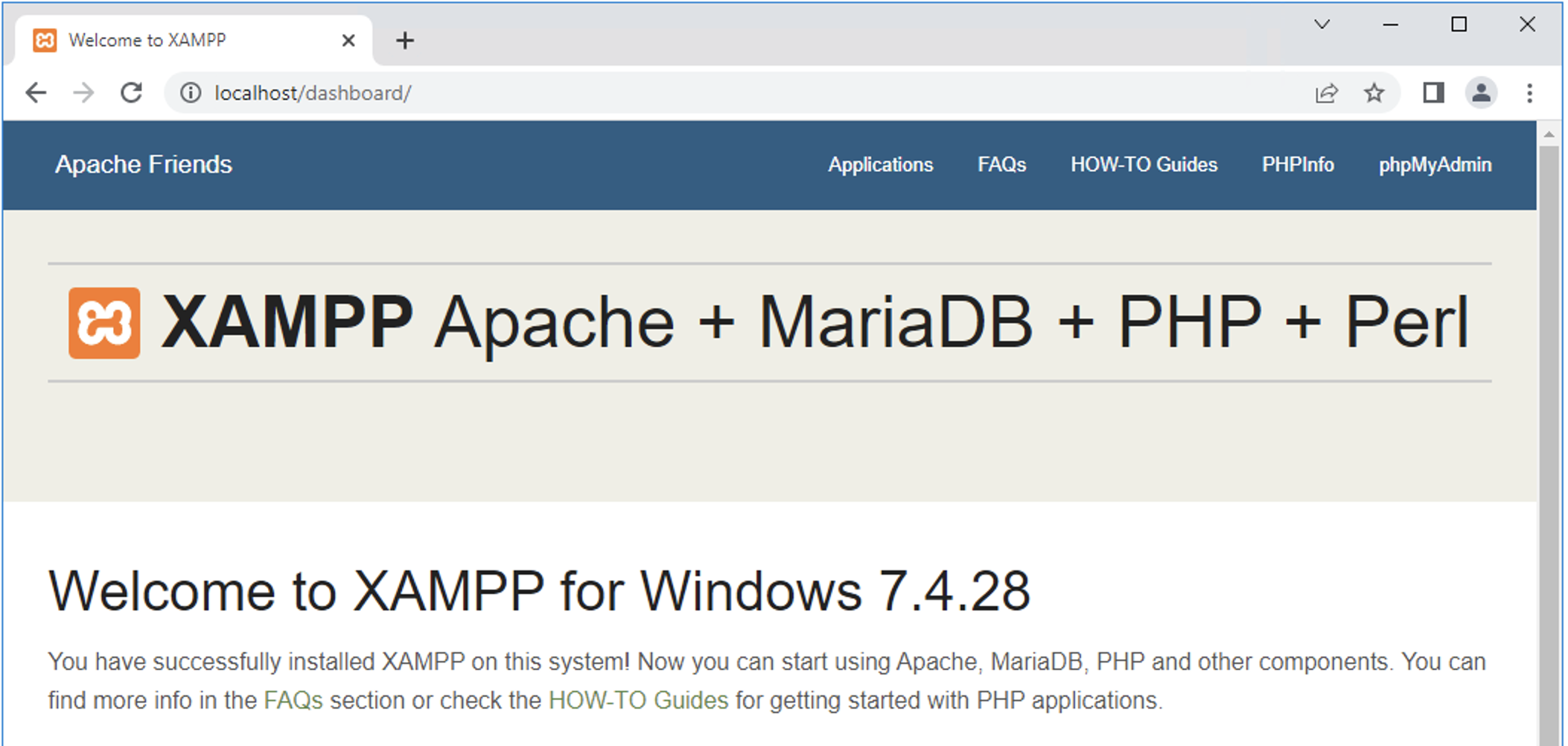Close the Welcome to XAMPP tab
Viewport: 1568px width, 746px height.
click(x=348, y=40)
